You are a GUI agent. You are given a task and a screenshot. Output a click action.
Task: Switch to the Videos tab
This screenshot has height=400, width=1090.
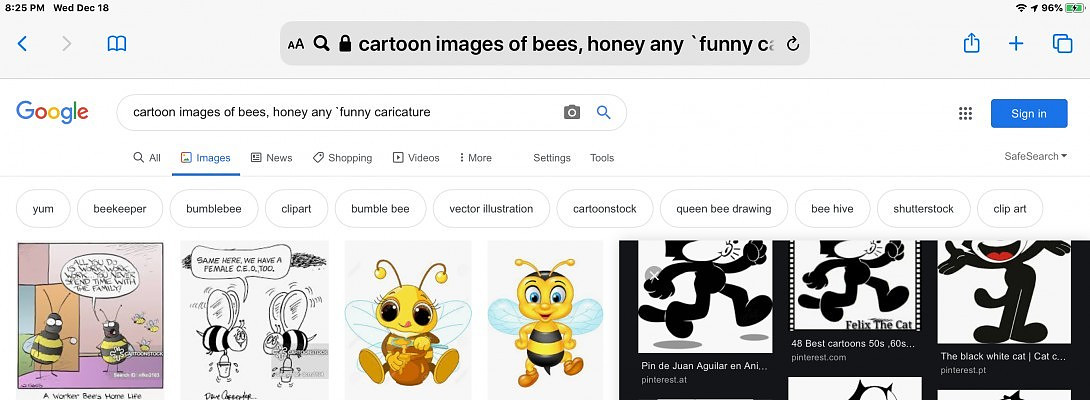416,158
